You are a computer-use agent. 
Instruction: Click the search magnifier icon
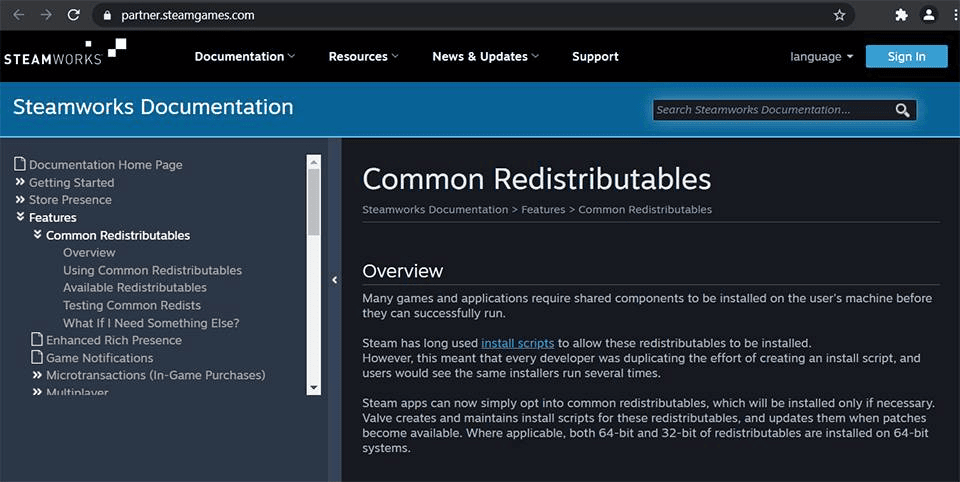[902, 110]
